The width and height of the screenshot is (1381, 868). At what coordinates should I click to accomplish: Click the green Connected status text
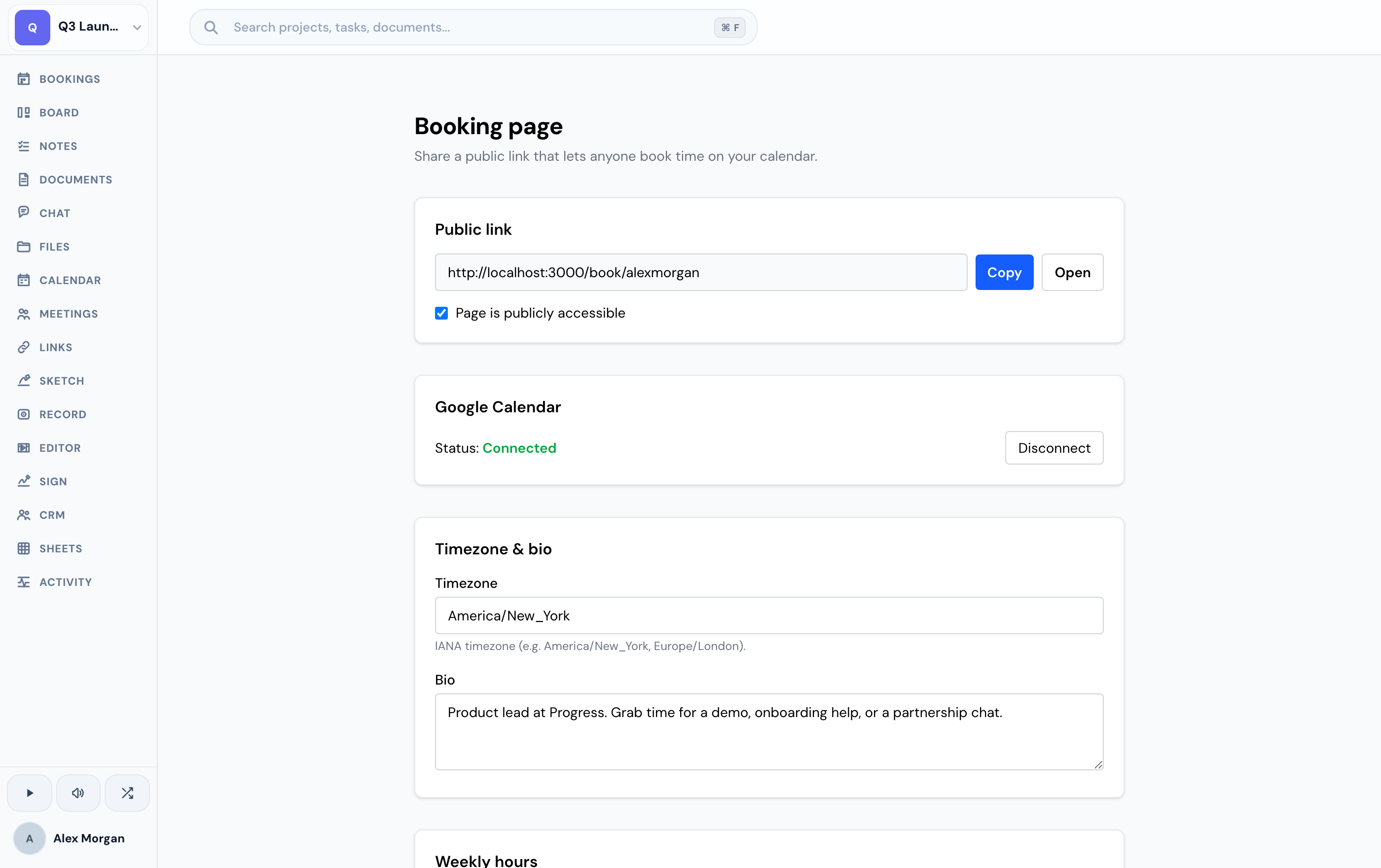click(x=519, y=448)
